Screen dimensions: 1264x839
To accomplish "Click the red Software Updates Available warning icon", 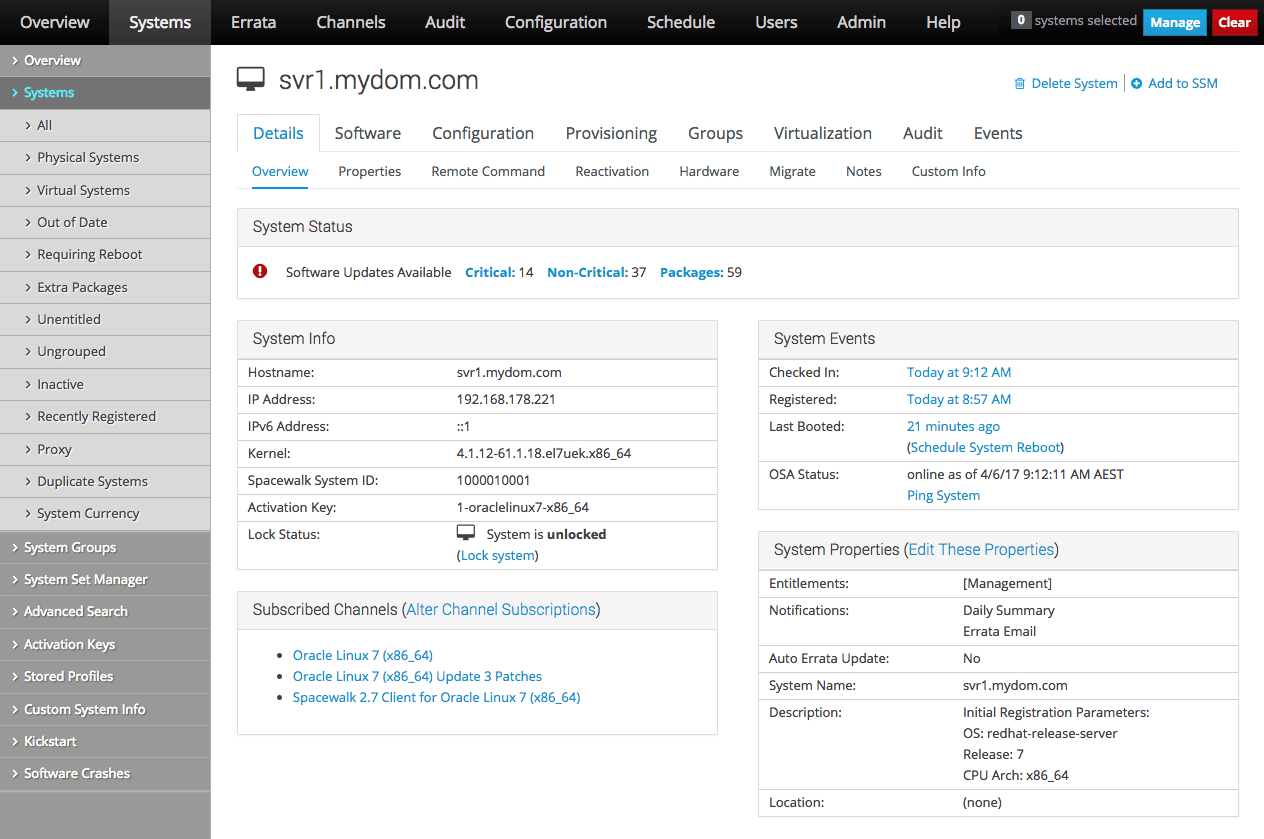I will (260, 271).
